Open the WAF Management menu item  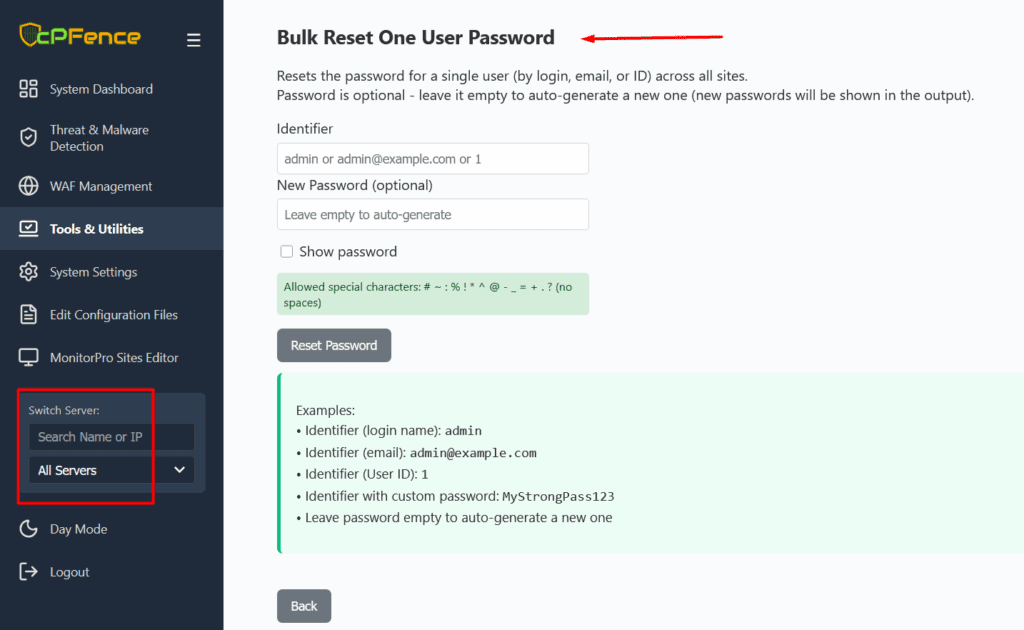tap(101, 186)
